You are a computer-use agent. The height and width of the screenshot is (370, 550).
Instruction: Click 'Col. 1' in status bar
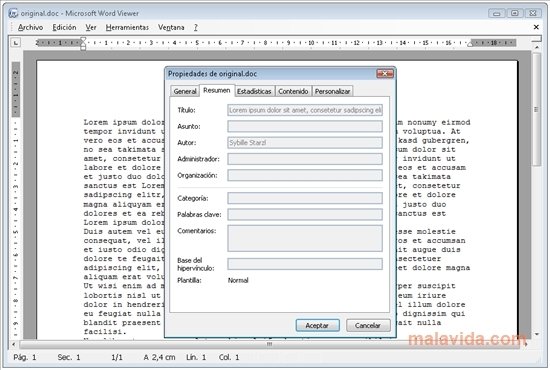point(229,357)
